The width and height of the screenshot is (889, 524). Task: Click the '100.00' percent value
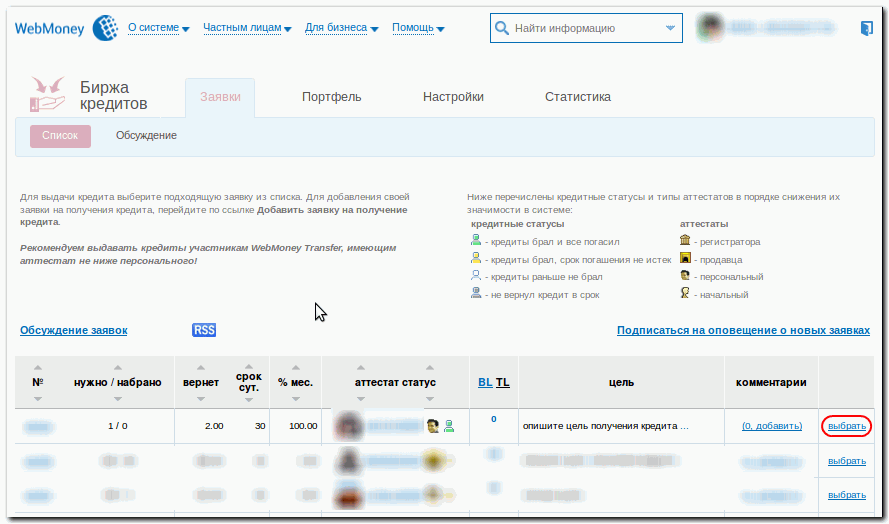[303, 426]
